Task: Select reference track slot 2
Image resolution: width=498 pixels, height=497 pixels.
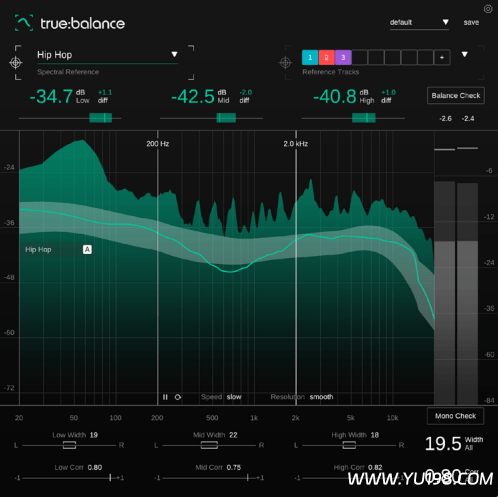Action: 327,57
